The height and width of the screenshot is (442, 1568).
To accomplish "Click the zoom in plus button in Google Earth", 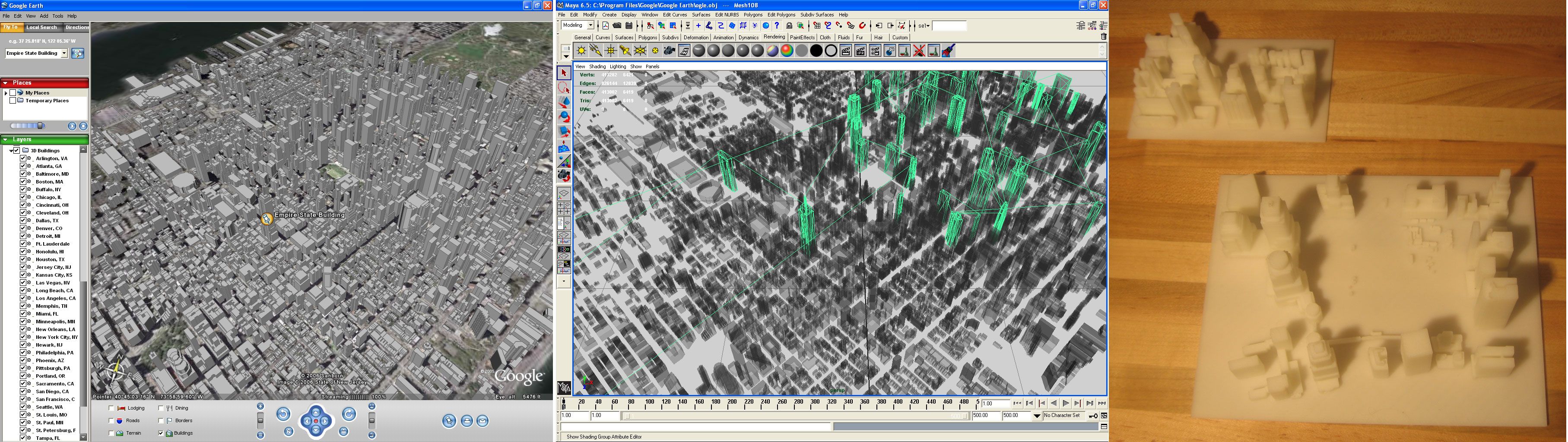I will pos(260,406).
